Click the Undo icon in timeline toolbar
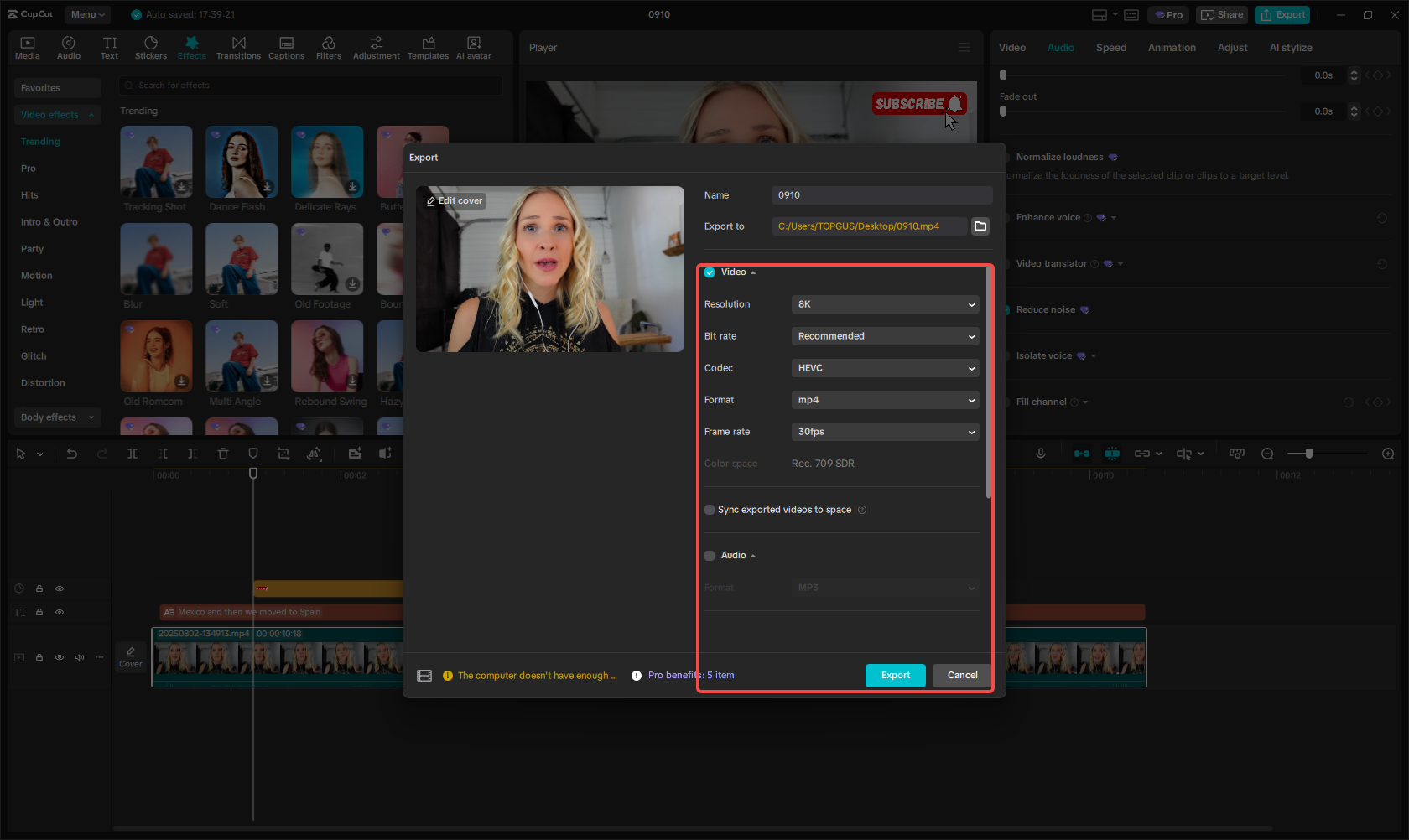Viewport: 1409px width, 840px height. [x=72, y=453]
